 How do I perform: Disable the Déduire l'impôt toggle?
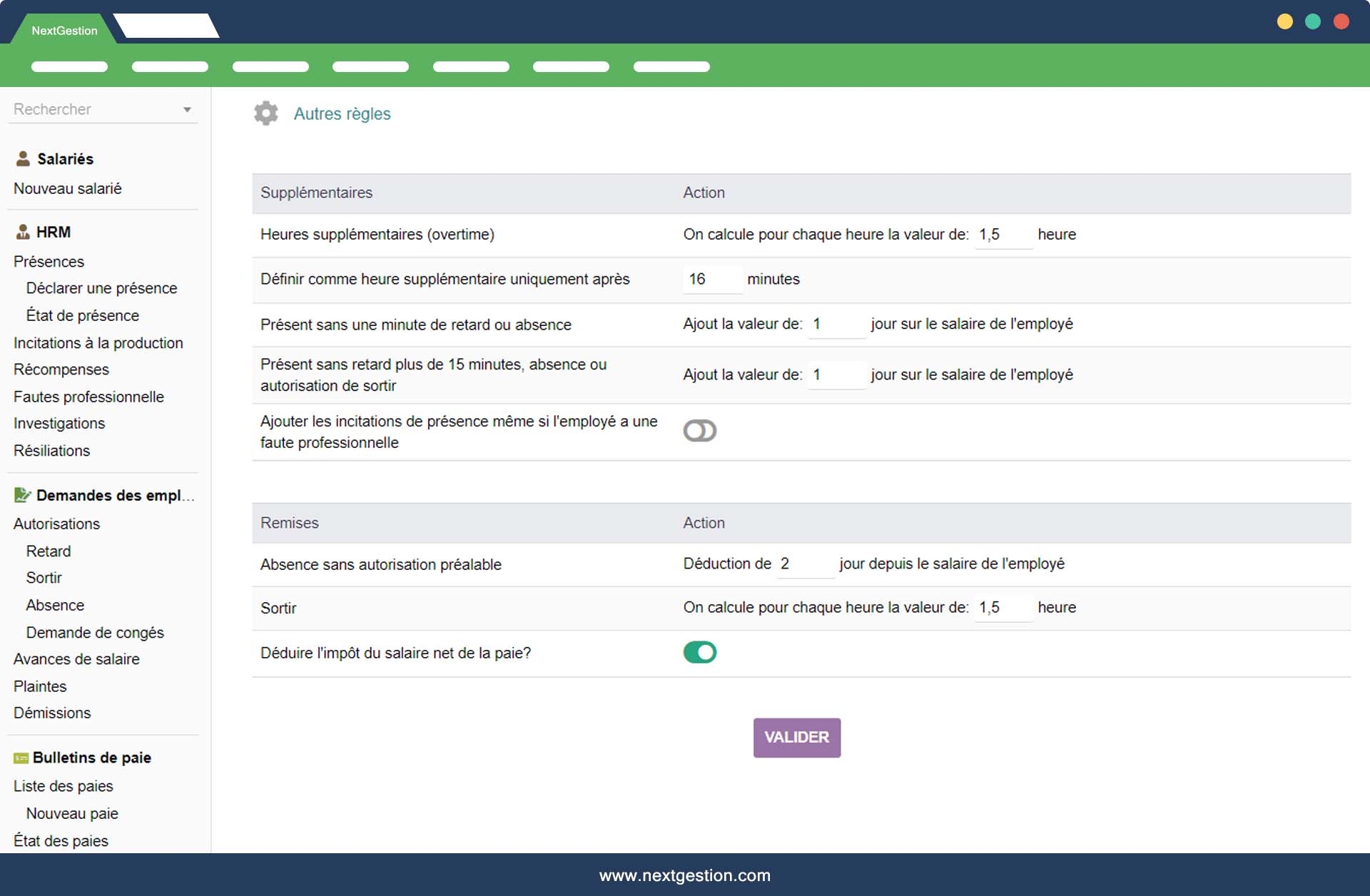(x=699, y=652)
